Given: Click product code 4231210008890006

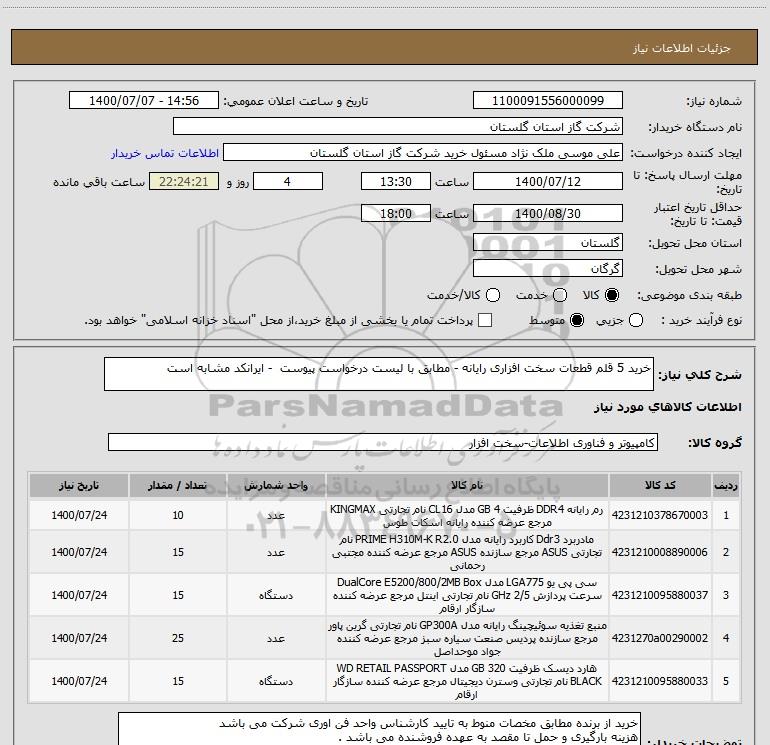Looking at the screenshot, I should point(660,552).
